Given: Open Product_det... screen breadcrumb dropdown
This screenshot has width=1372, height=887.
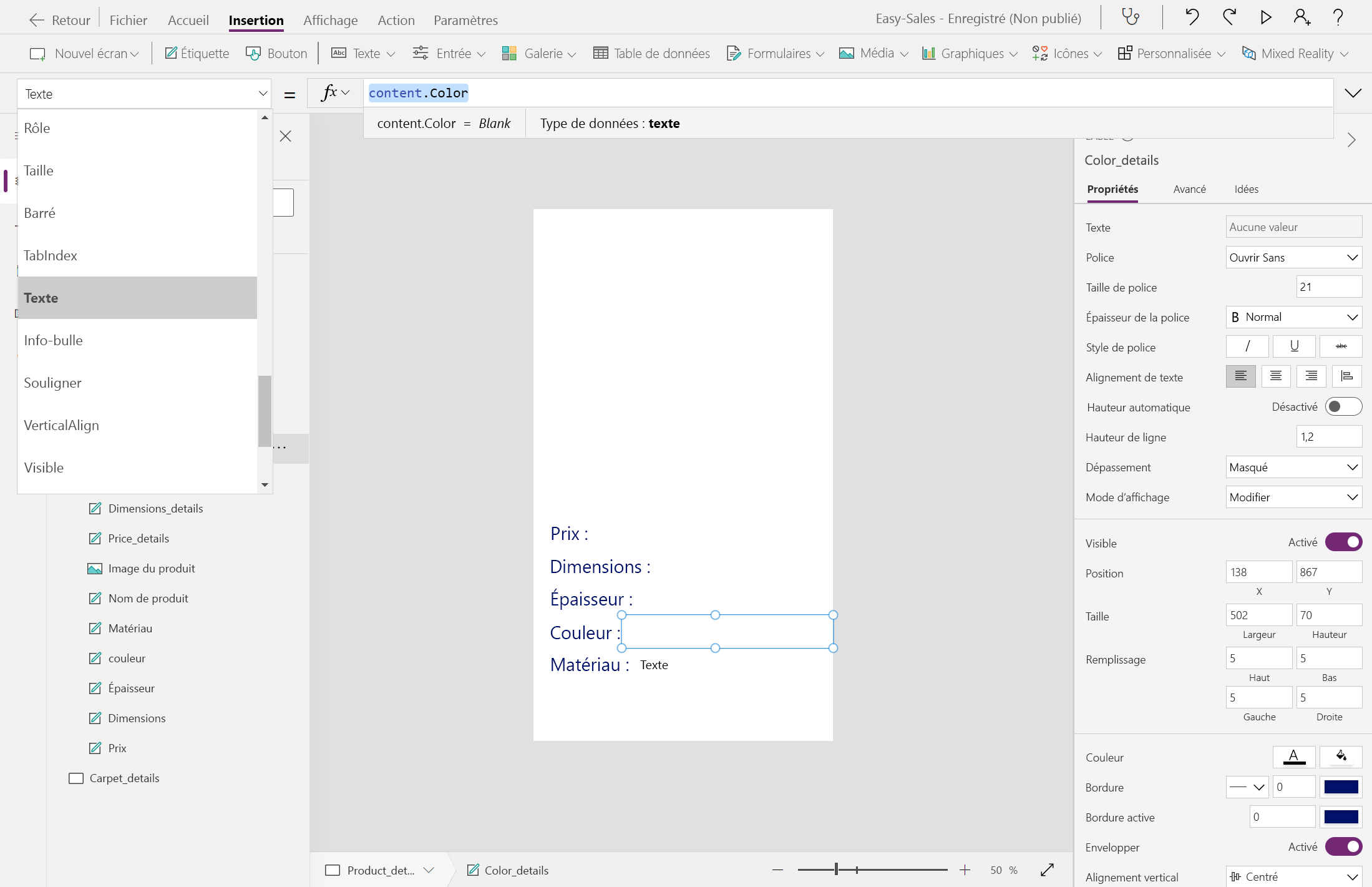Looking at the screenshot, I should (429, 870).
